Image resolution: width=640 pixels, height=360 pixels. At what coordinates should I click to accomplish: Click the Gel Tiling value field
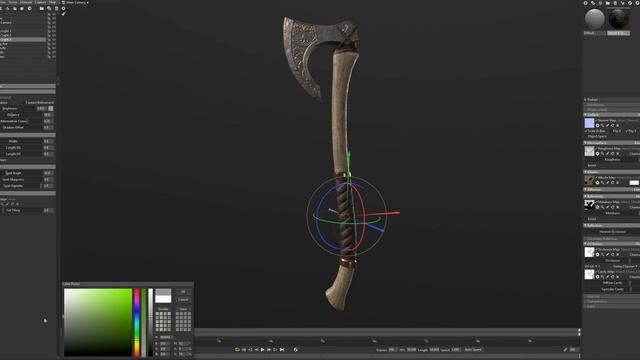click(x=48, y=210)
